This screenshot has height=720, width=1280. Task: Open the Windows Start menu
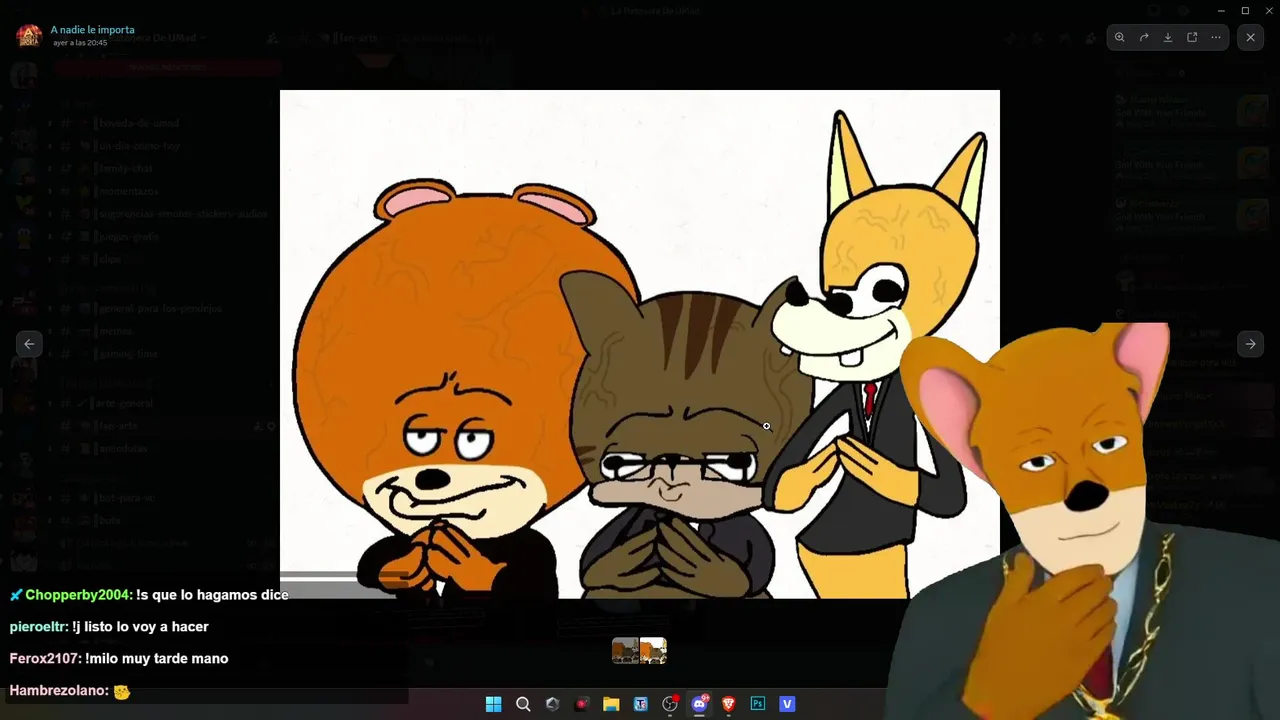tap(493, 704)
